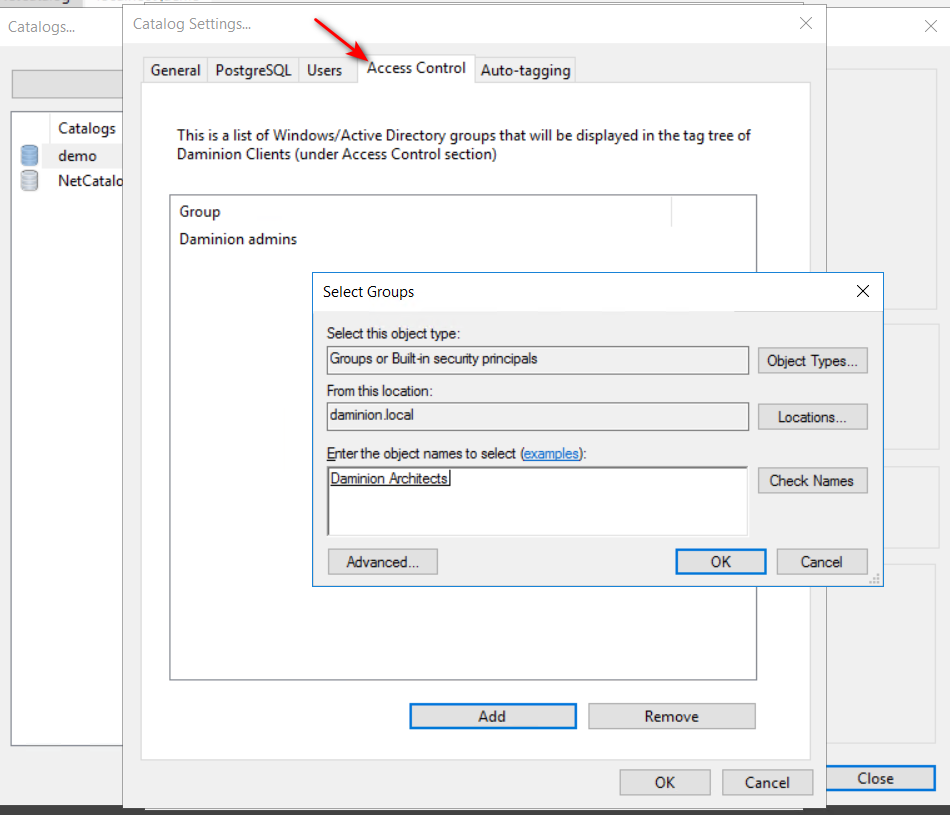
Task: Close the Catalog Settings window
Action: click(x=806, y=23)
